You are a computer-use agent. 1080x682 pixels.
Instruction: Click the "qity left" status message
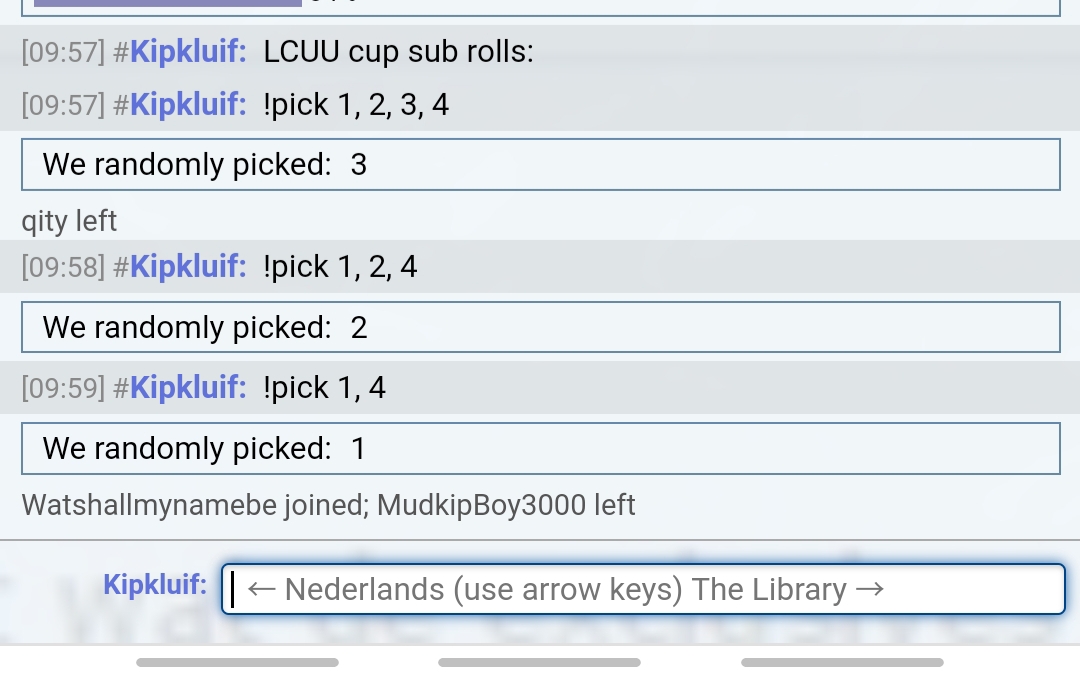(70, 220)
